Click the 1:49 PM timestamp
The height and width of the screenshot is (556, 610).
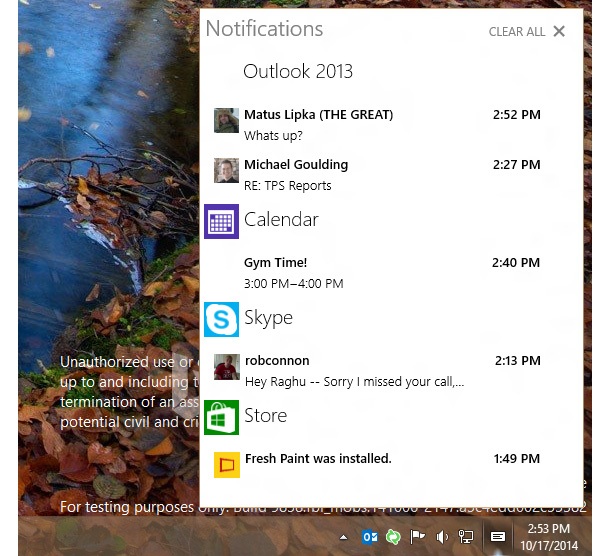pyautogui.click(x=517, y=459)
